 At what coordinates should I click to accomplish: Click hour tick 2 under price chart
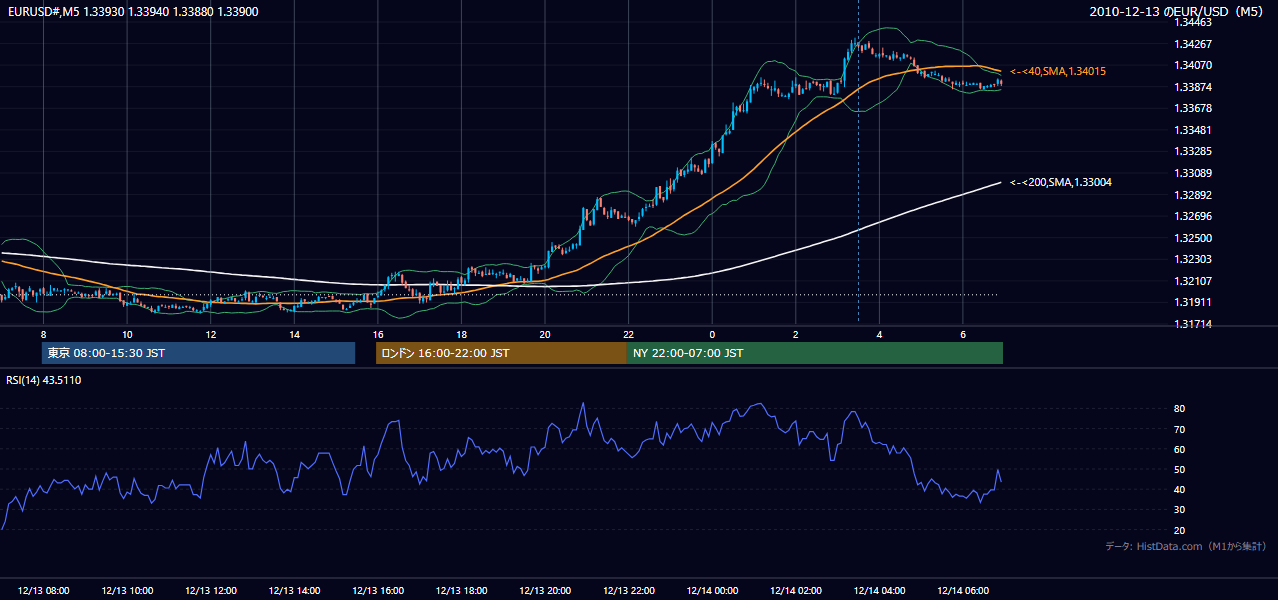(796, 334)
